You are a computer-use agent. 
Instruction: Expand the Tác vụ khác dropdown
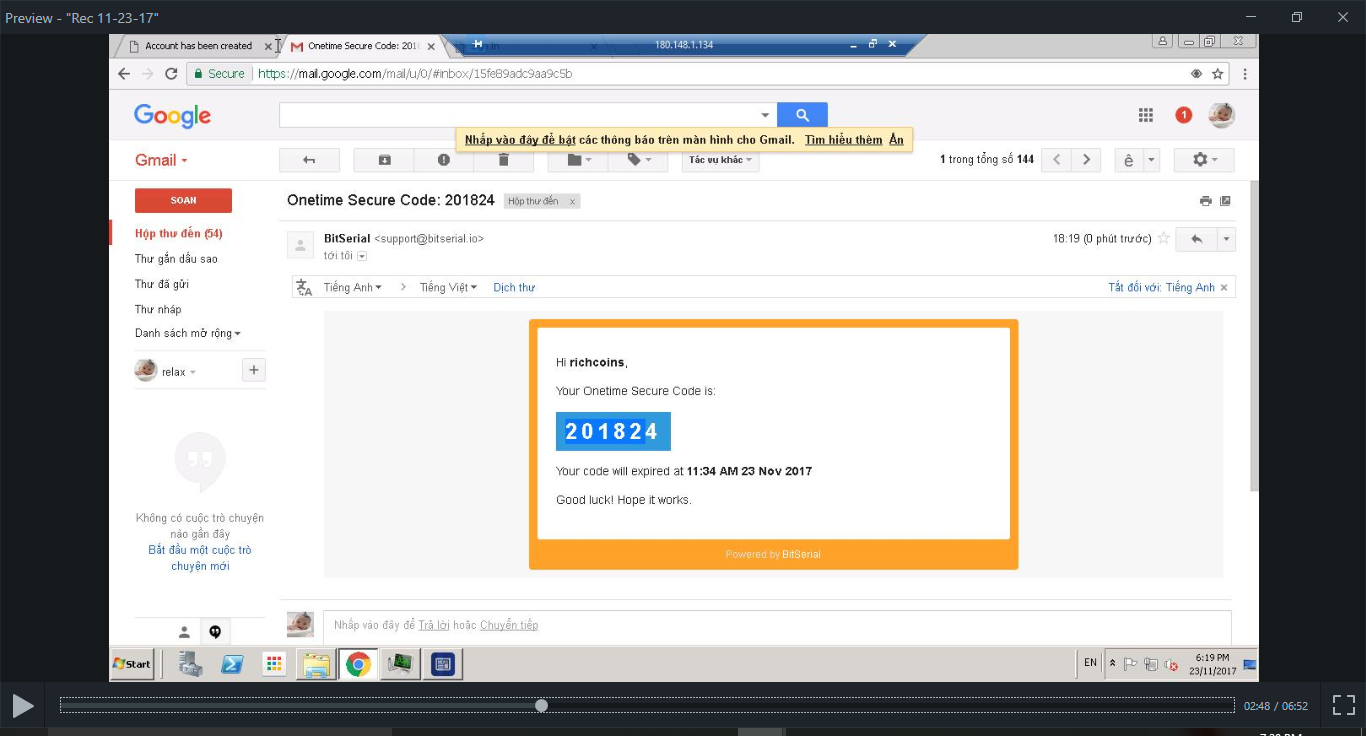tap(720, 160)
